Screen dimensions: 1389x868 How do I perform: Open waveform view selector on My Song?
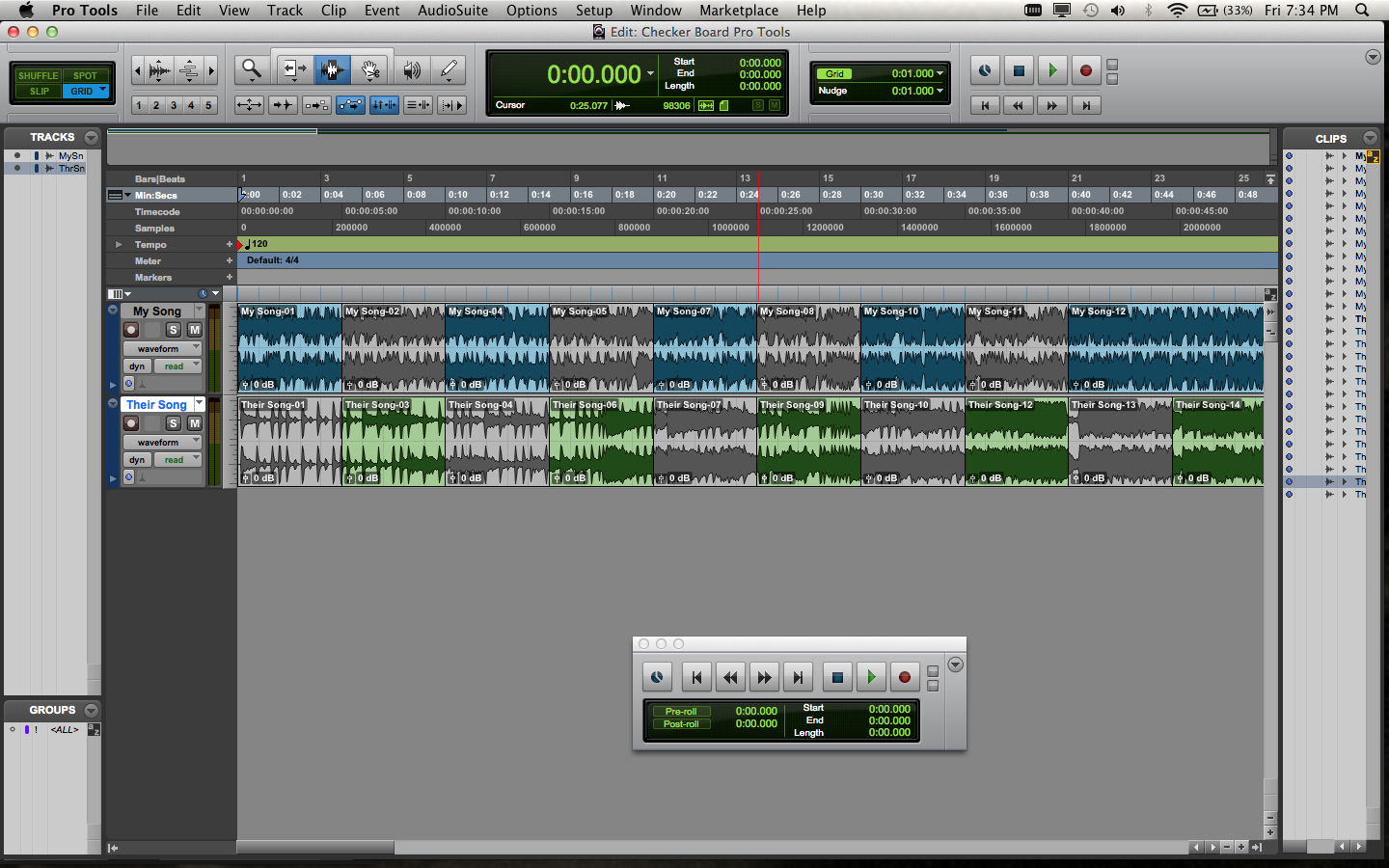[x=161, y=348]
